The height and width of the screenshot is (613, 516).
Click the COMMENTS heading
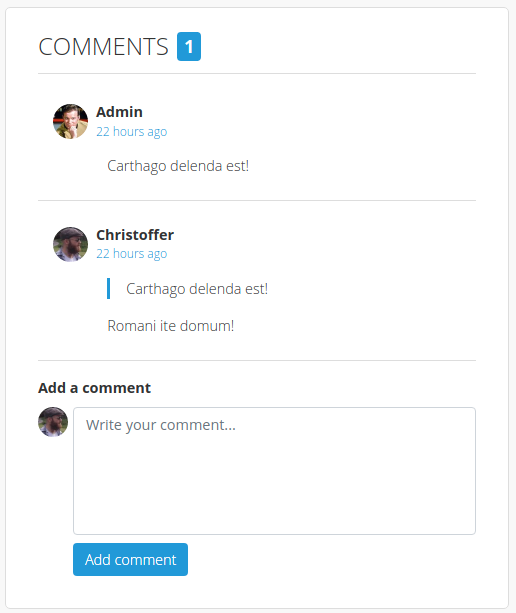103,47
